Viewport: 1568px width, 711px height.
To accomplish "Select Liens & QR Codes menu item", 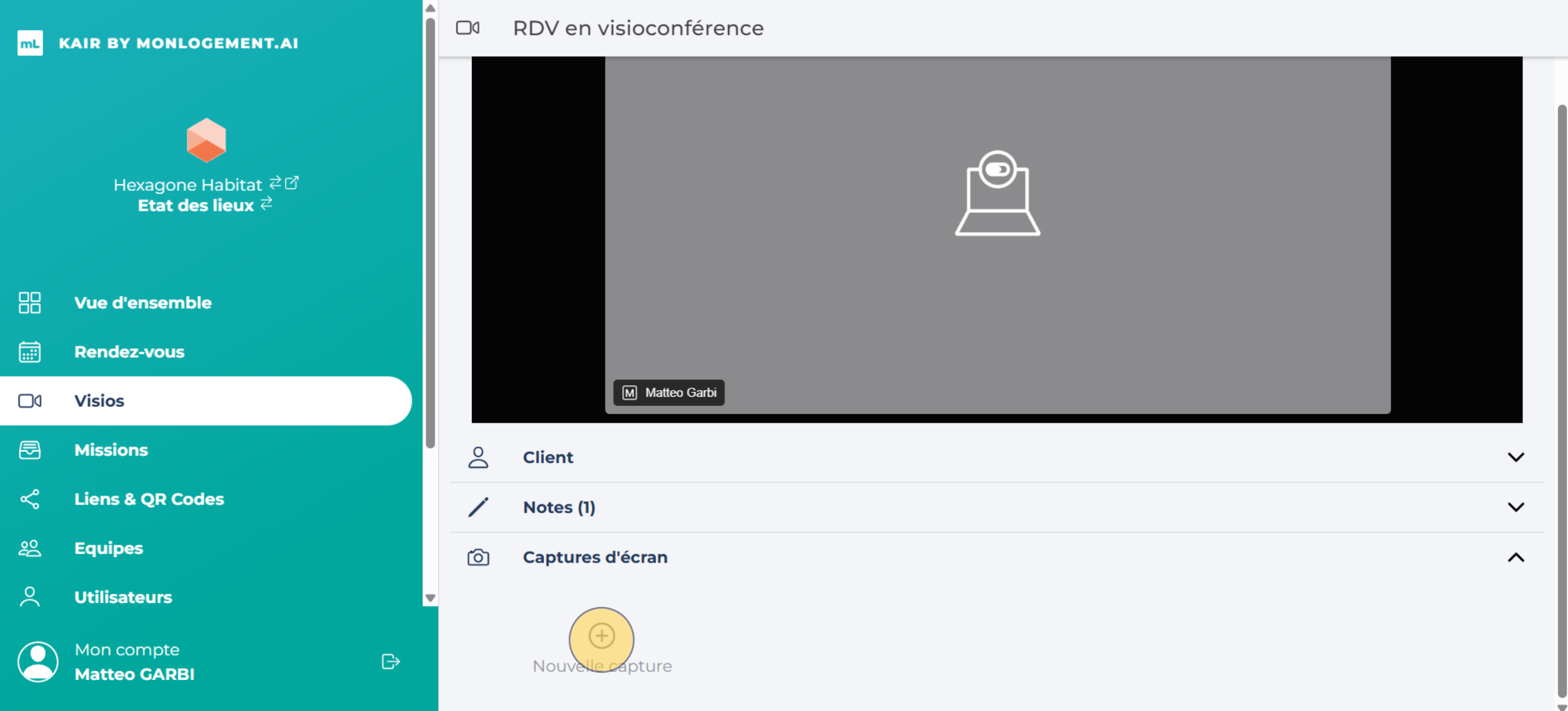I will click(x=148, y=499).
